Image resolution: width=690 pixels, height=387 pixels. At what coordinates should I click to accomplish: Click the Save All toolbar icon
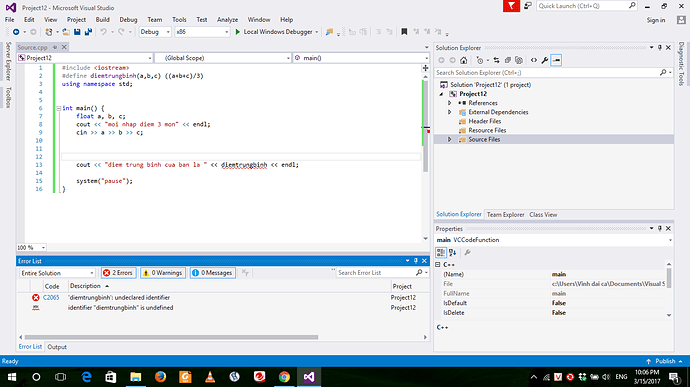pyautogui.click(x=88, y=32)
